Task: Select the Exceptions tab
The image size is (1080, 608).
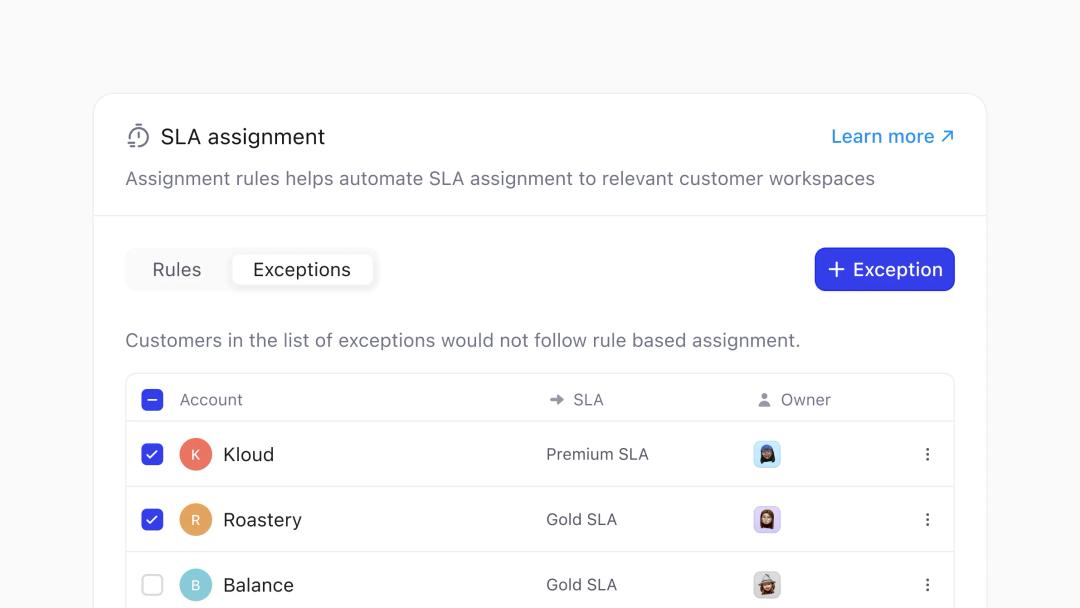Action: coord(302,270)
